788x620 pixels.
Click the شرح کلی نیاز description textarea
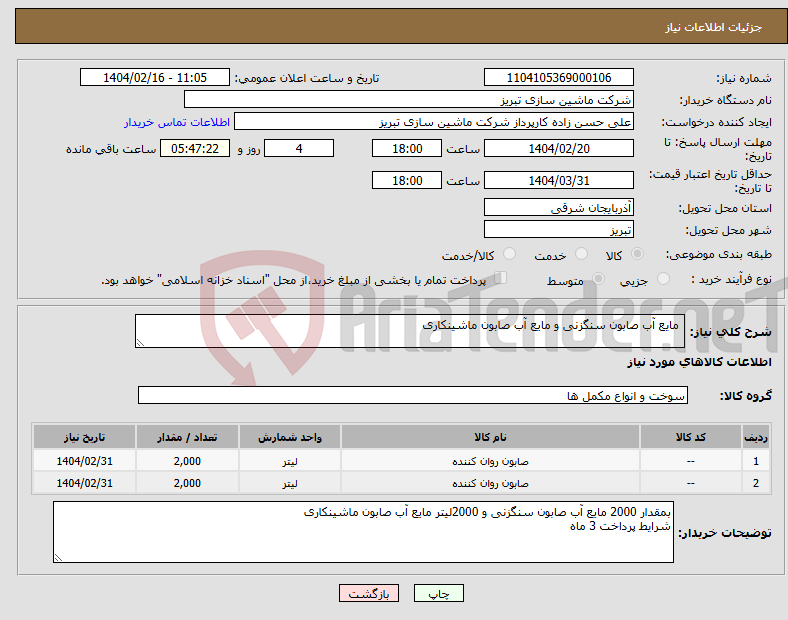click(x=410, y=331)
